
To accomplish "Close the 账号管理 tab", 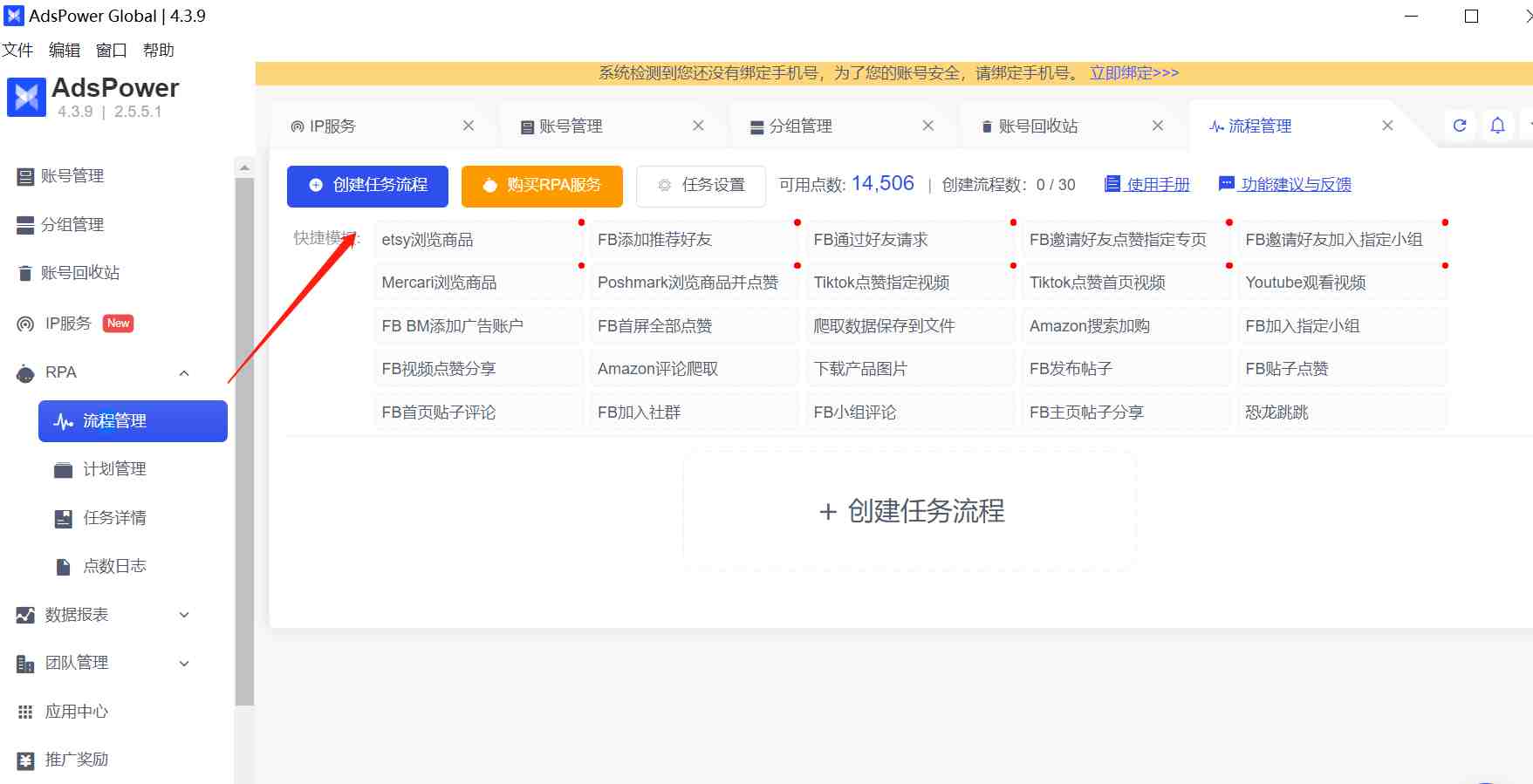I will click(698, 126).
